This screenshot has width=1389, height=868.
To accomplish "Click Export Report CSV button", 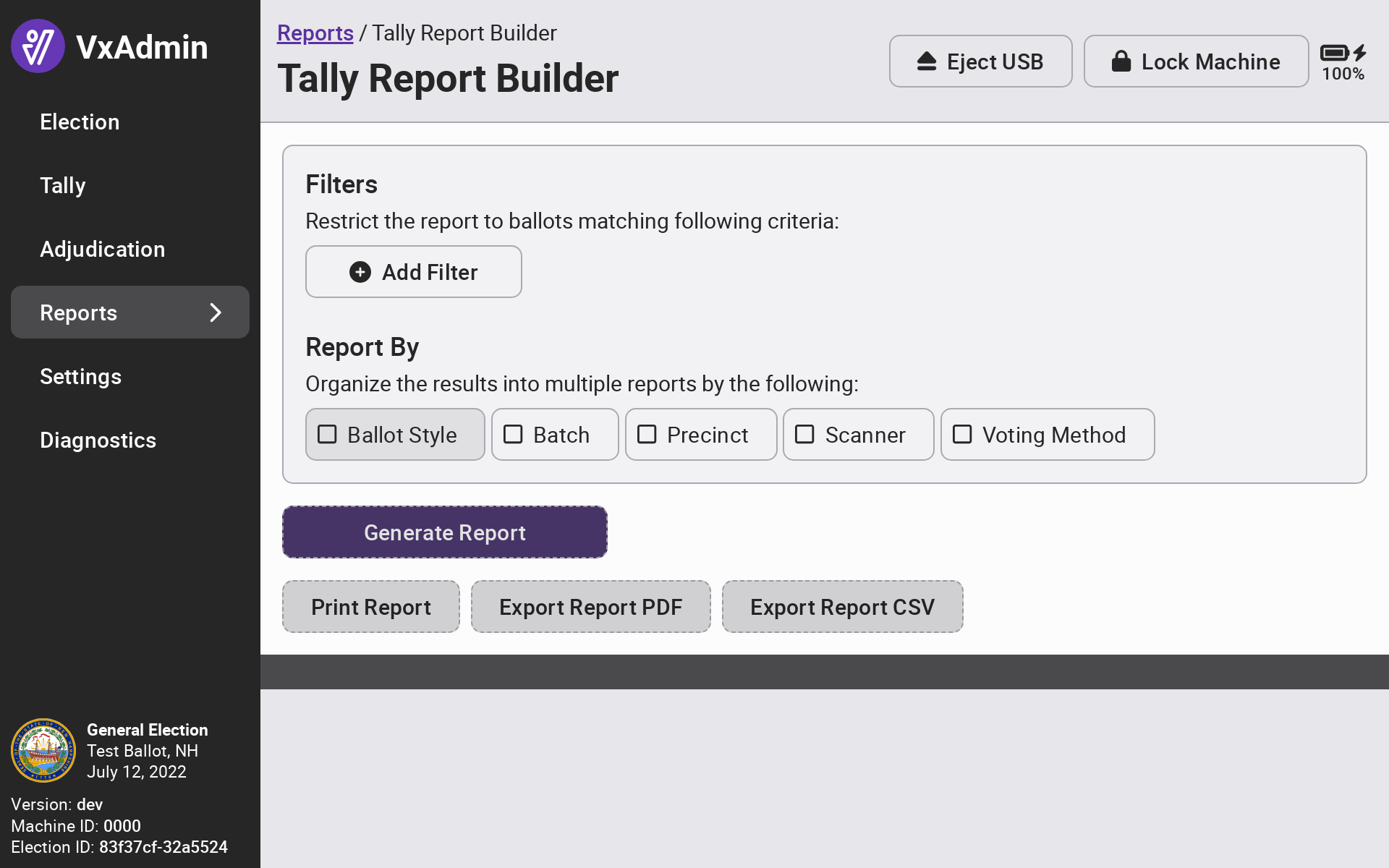I will coord(842,607).
